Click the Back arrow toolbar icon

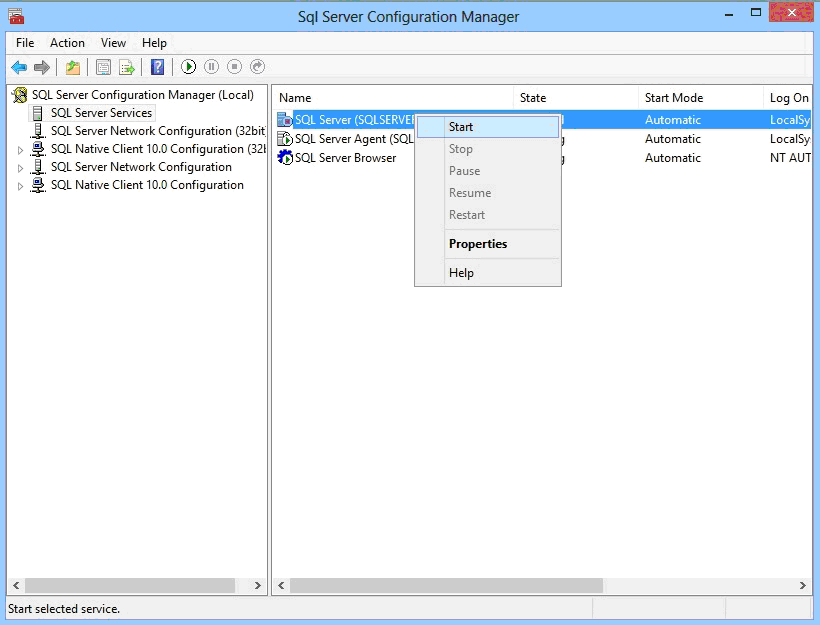[x=19, y=67]
